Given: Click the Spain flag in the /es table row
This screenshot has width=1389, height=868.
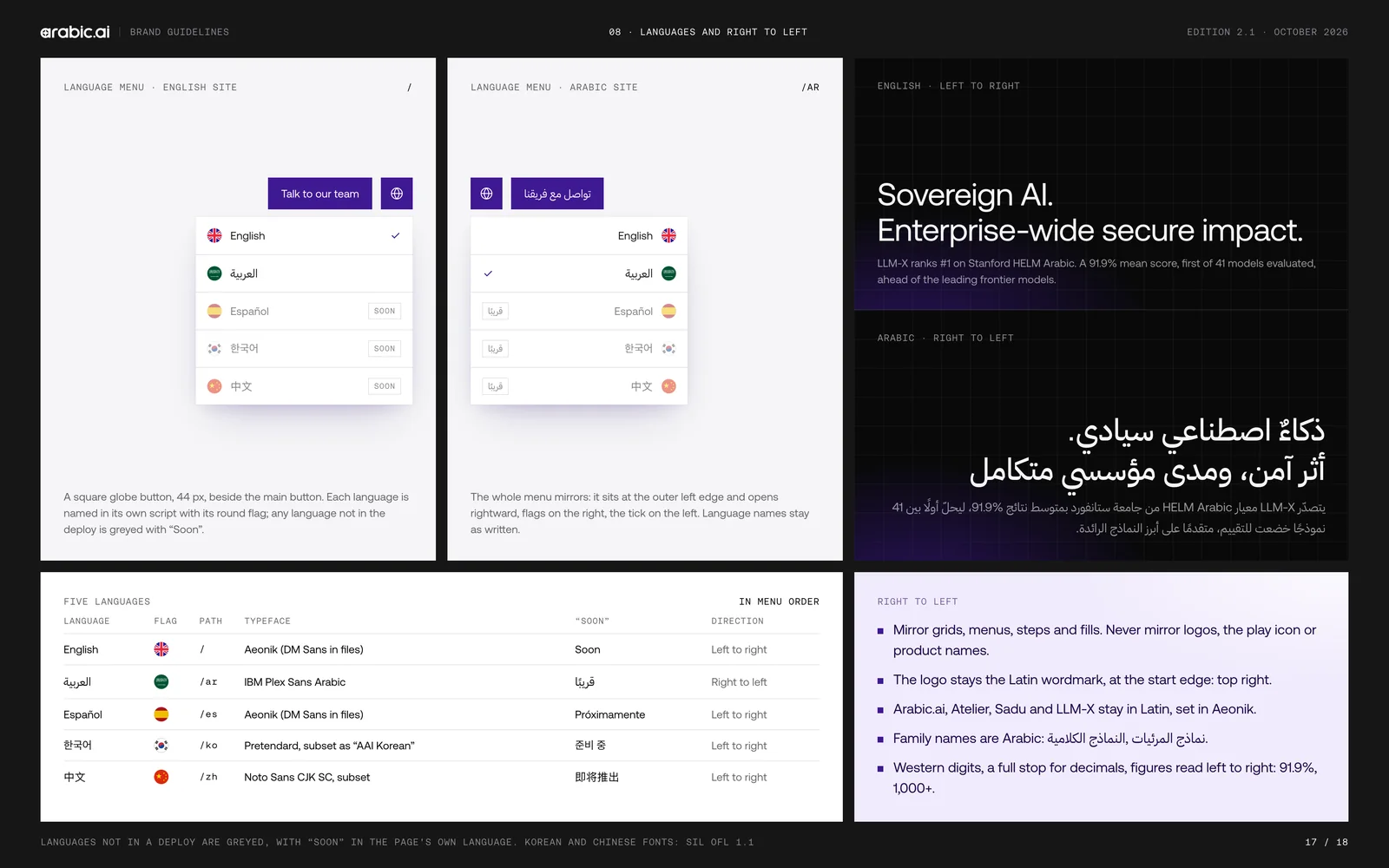Looking at the screenshot, I should pyautogui.click(x=161, y=714).
